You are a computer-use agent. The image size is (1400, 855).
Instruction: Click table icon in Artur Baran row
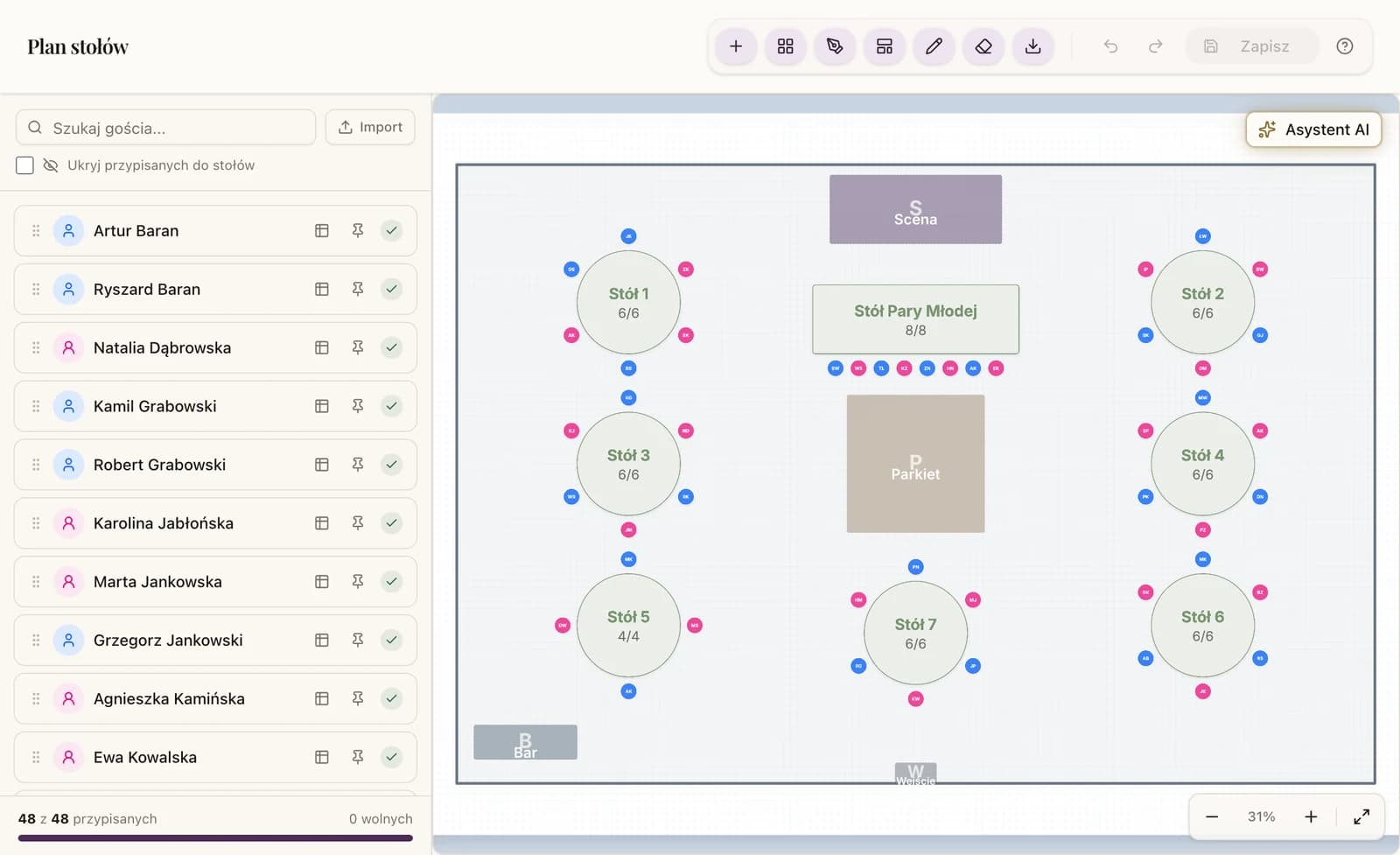coord(322,231)
